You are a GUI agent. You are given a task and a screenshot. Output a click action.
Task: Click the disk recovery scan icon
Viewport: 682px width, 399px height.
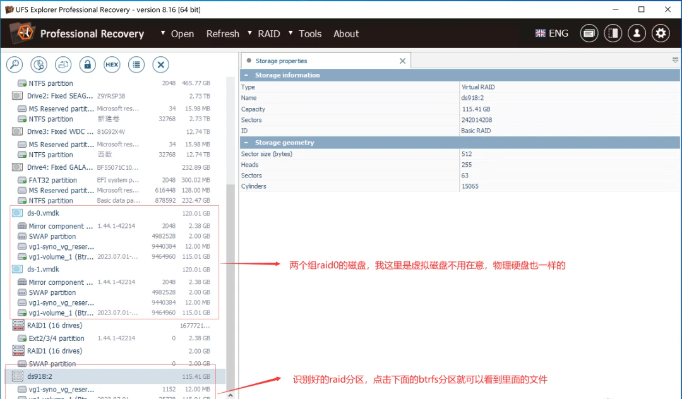tap(39, 65)
